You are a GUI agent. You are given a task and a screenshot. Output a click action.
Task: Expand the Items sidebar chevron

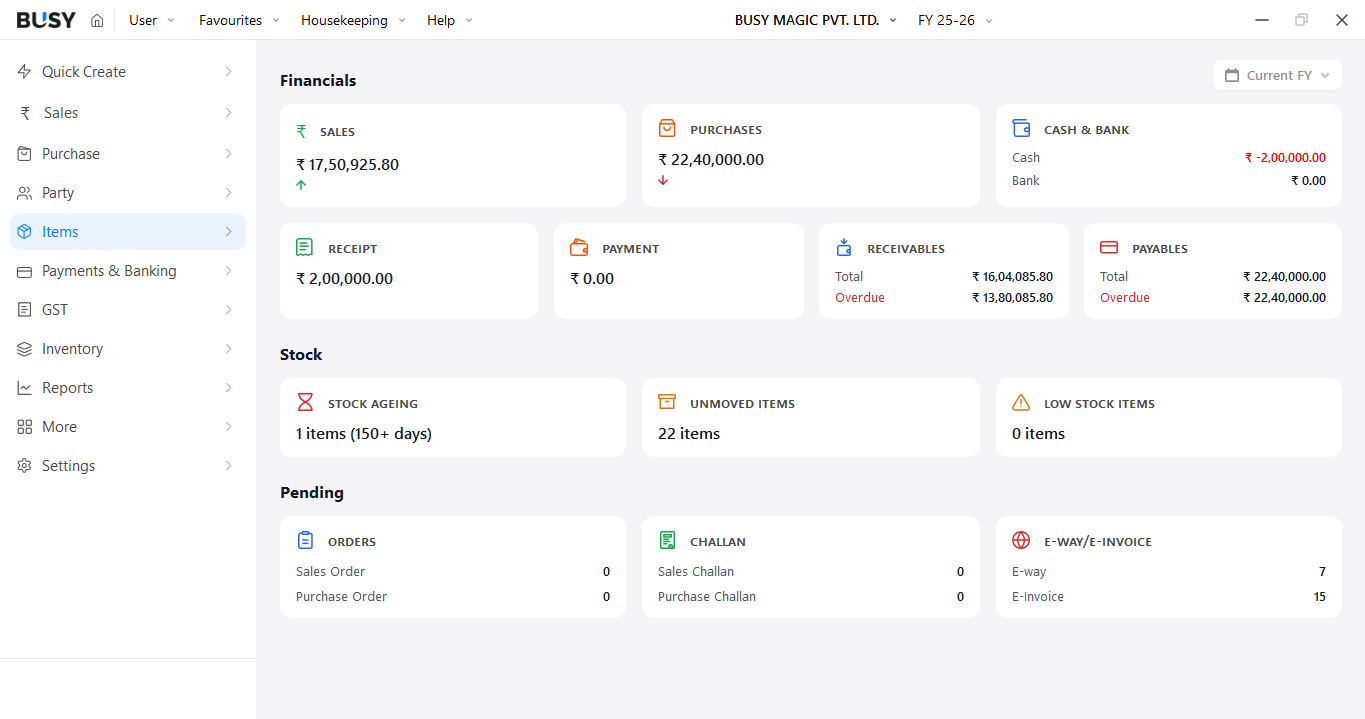pyautogui.click(x=228, y=232)
